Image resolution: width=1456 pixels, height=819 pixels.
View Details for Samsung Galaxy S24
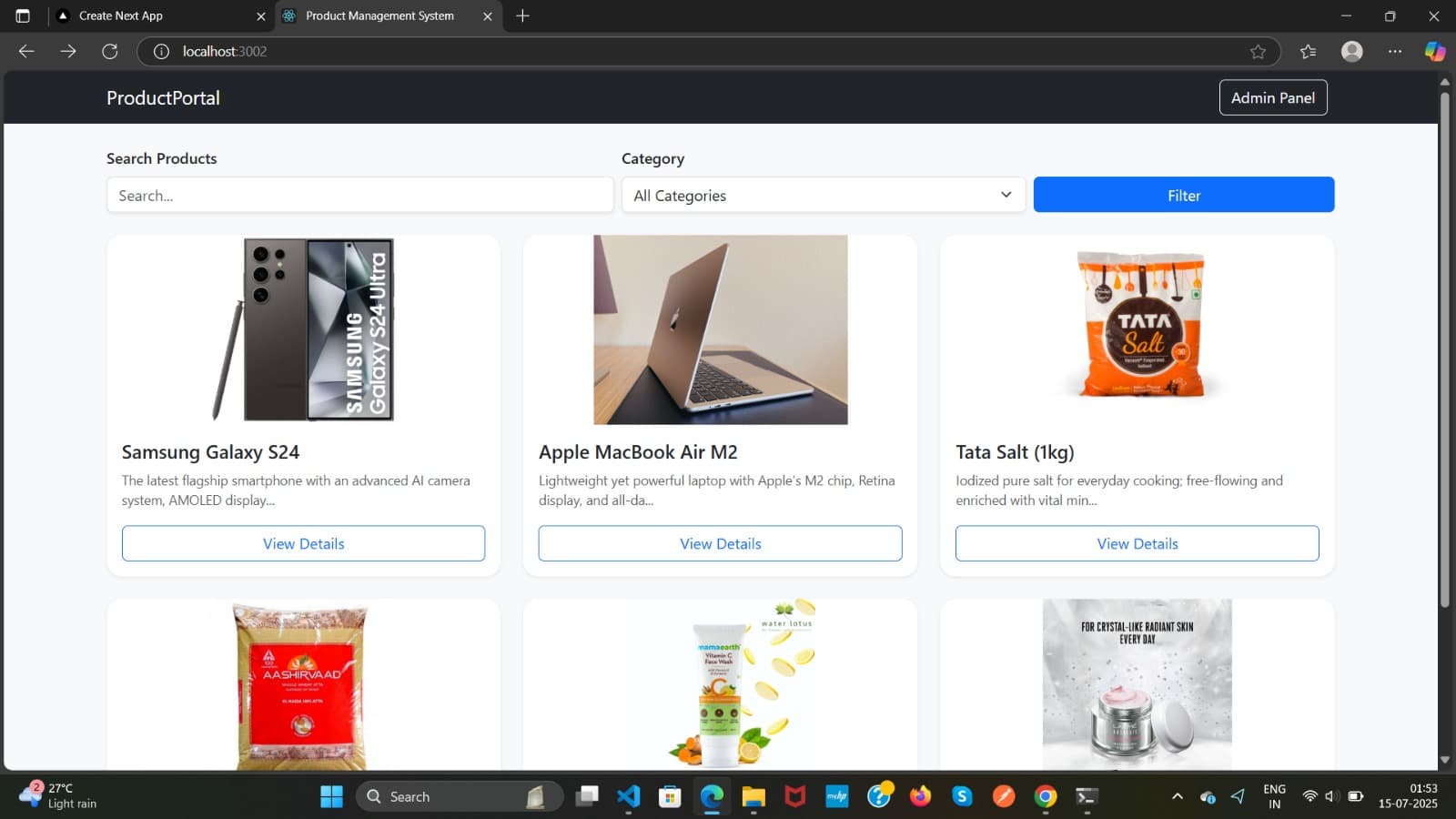(303, 543)
